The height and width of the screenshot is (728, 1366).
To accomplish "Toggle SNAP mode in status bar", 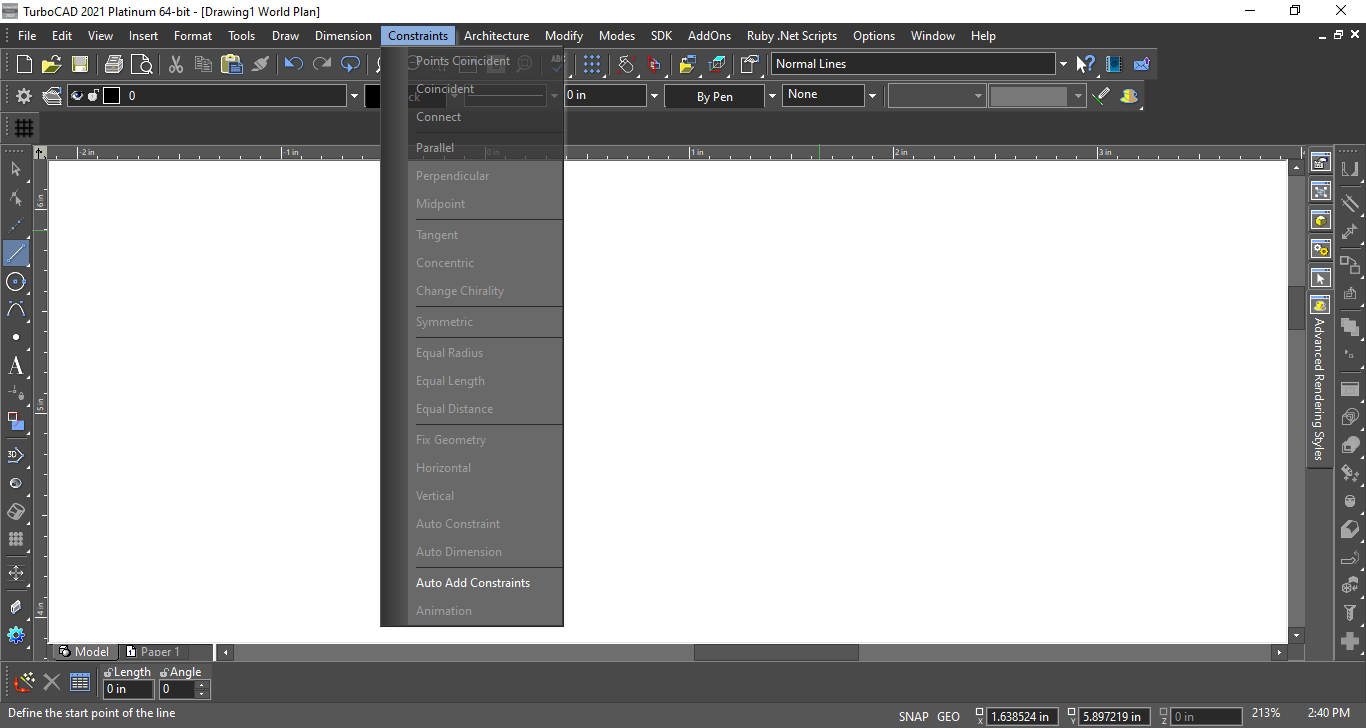I will click(x=913, y=716).
